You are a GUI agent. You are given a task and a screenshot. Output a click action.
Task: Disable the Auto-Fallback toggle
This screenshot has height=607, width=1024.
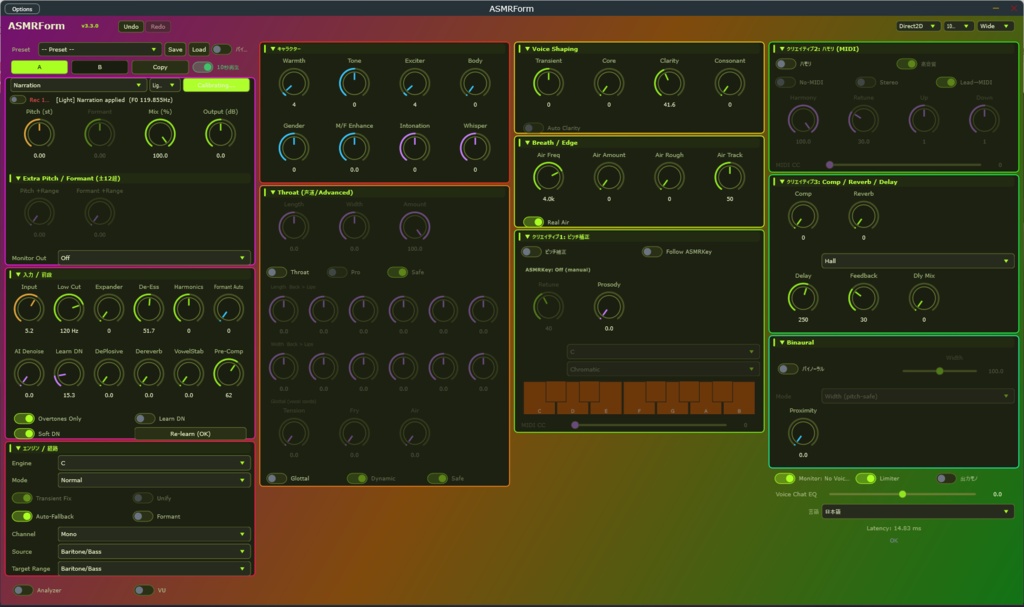(22, 516)
